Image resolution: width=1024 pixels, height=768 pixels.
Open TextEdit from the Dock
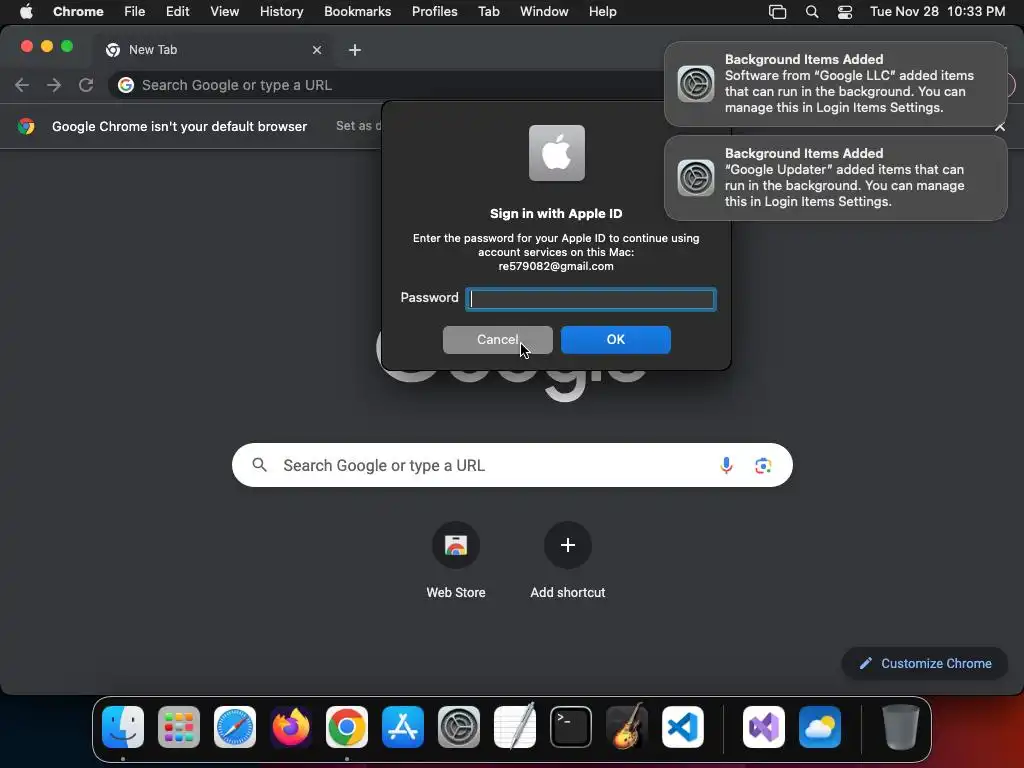[x=515, y=726]
